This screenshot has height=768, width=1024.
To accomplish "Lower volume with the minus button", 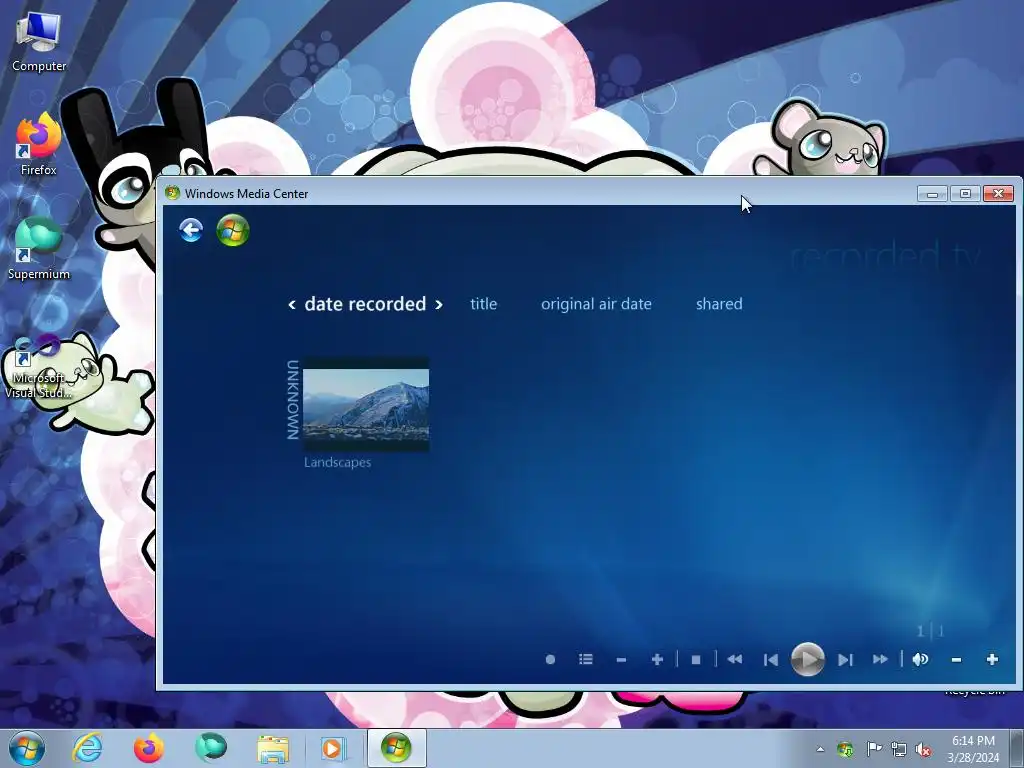I will click(956, 660).
